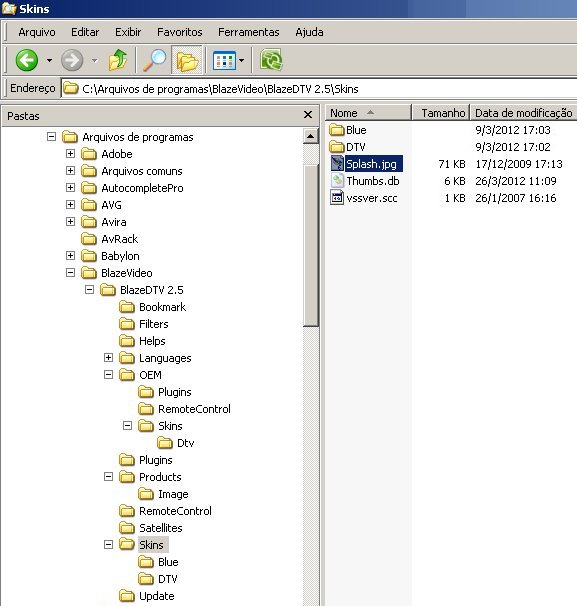Open the Ferramentas menu

coord(249,32)
